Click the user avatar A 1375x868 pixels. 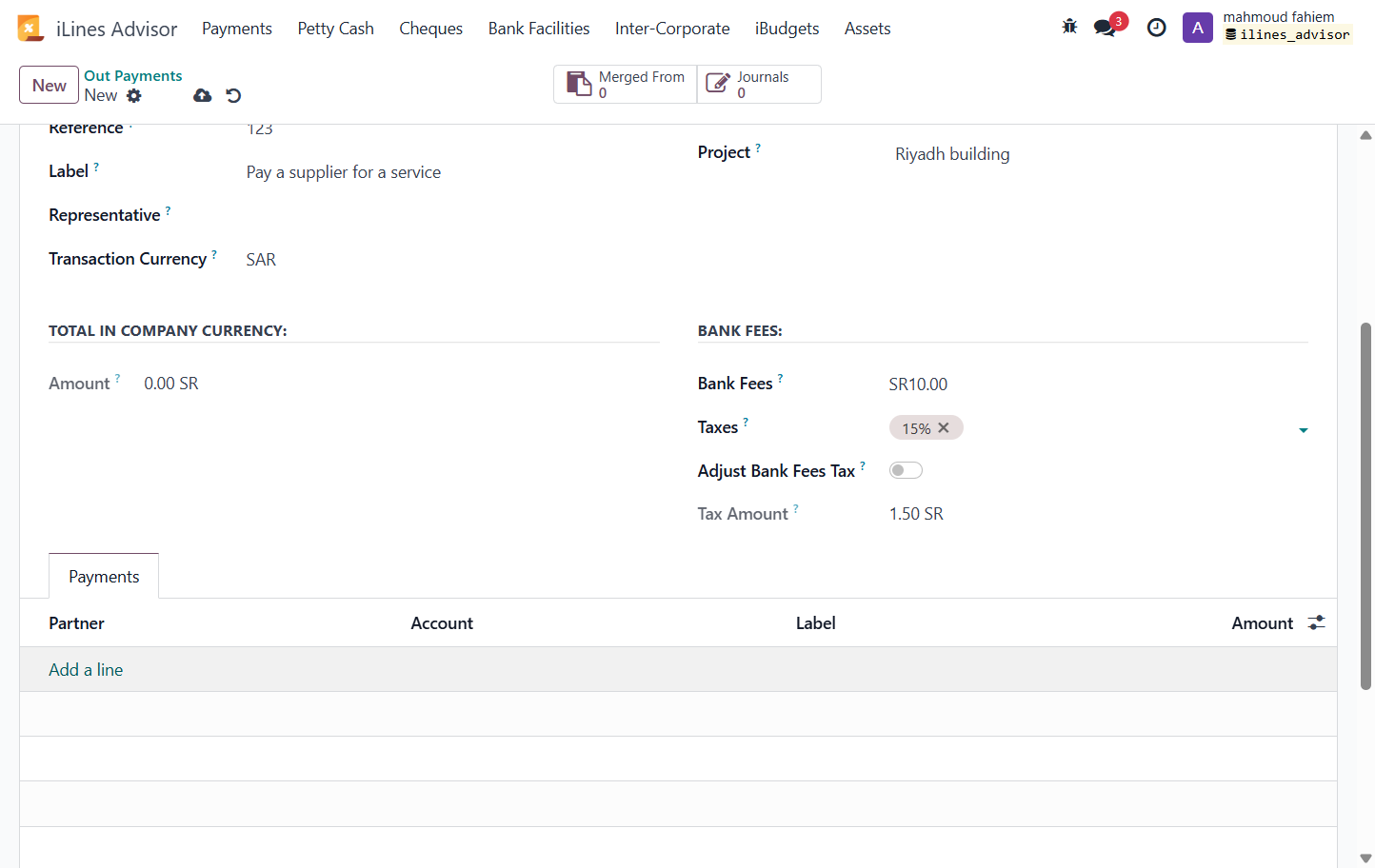coord(1197,28)
